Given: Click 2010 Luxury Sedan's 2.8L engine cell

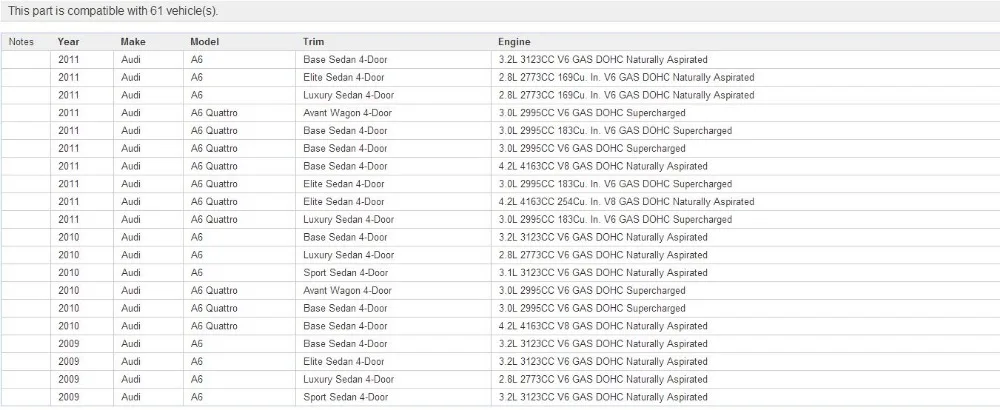Looking at the screenshot, I should (603, 255).
